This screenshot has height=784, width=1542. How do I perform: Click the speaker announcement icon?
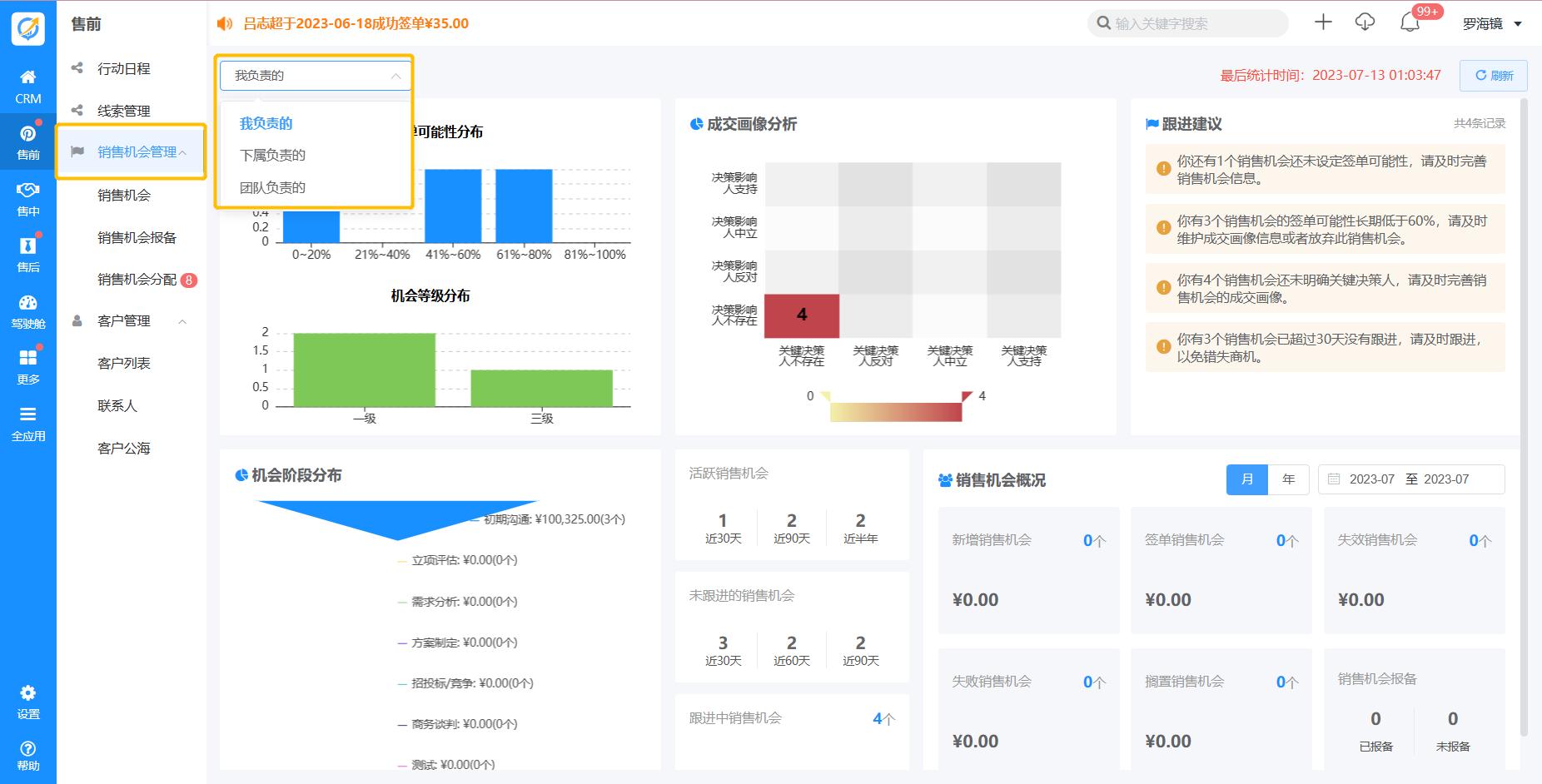pyautogui.click(x=225, y=23)
